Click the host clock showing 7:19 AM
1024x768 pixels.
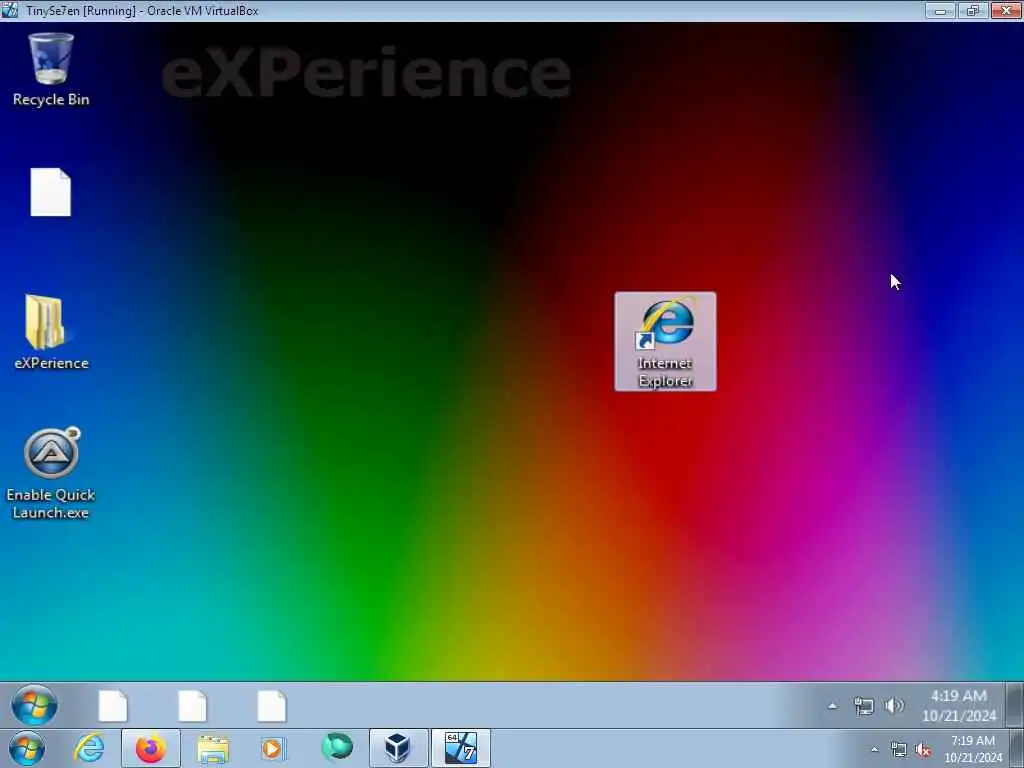click(x=973, y=749)
